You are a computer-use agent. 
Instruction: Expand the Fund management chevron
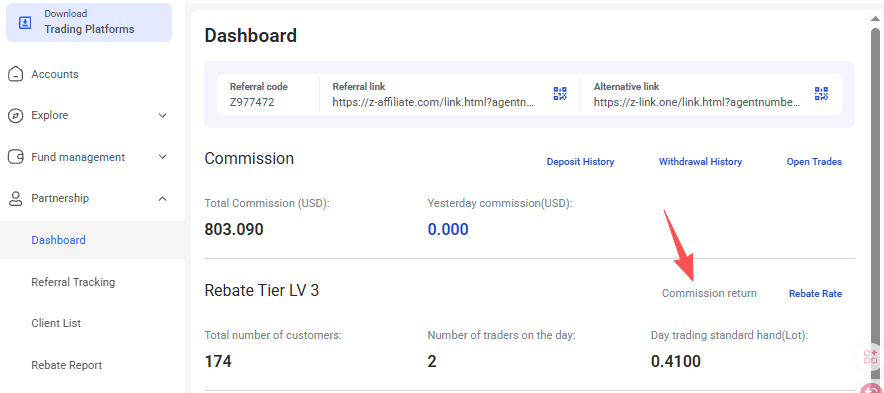click(162, 157)
